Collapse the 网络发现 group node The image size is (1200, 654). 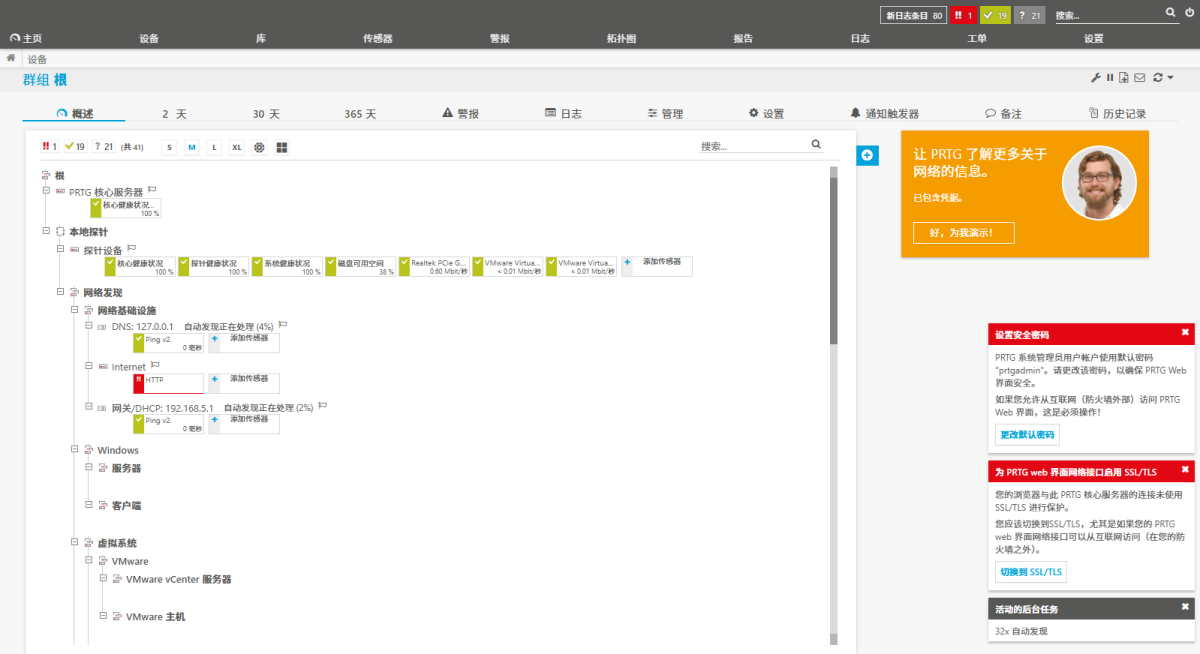pyautogui.click(x=60, y=292)
